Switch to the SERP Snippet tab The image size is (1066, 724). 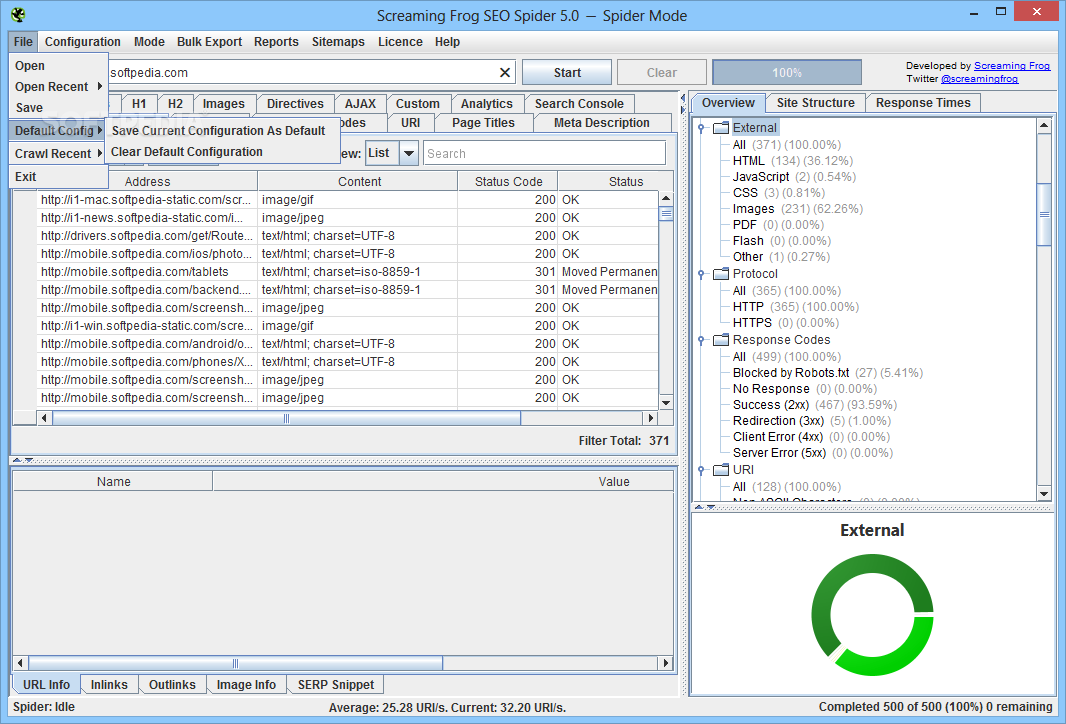pos(336,685)
